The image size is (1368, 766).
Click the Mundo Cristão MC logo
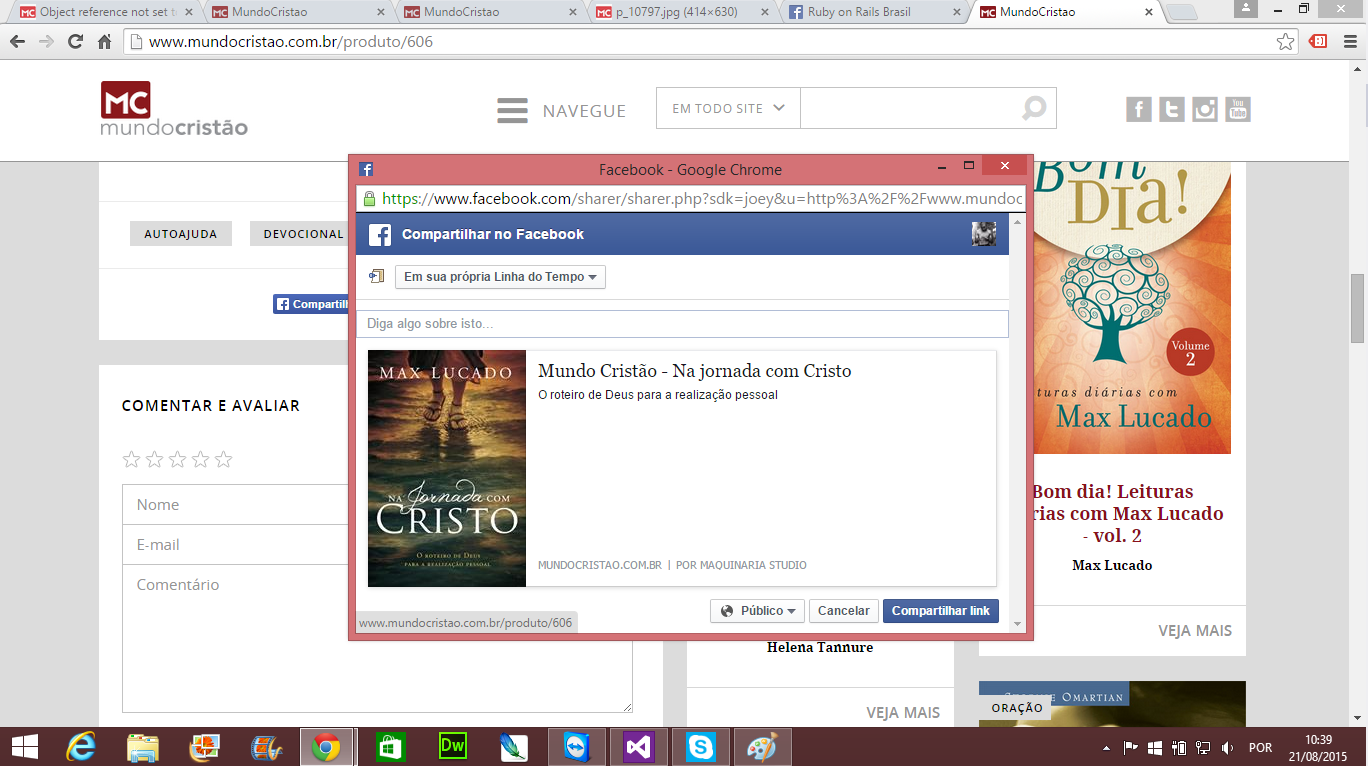(x=174, y=108)
